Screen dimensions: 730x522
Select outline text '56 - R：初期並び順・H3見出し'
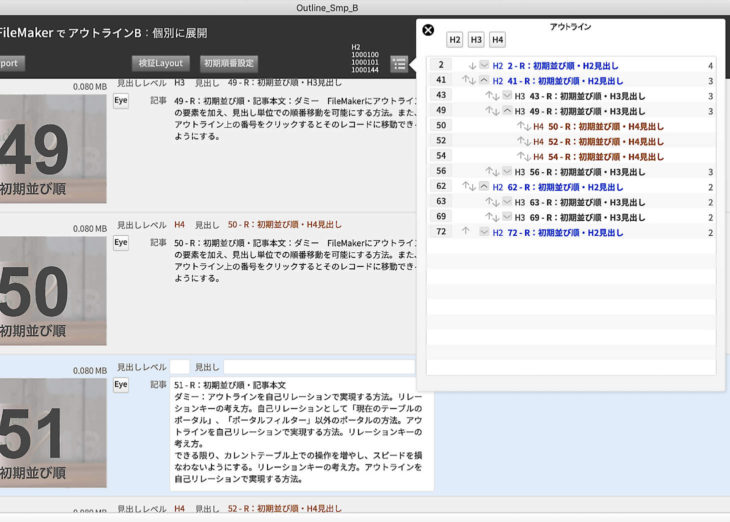(x=588, y=172)
